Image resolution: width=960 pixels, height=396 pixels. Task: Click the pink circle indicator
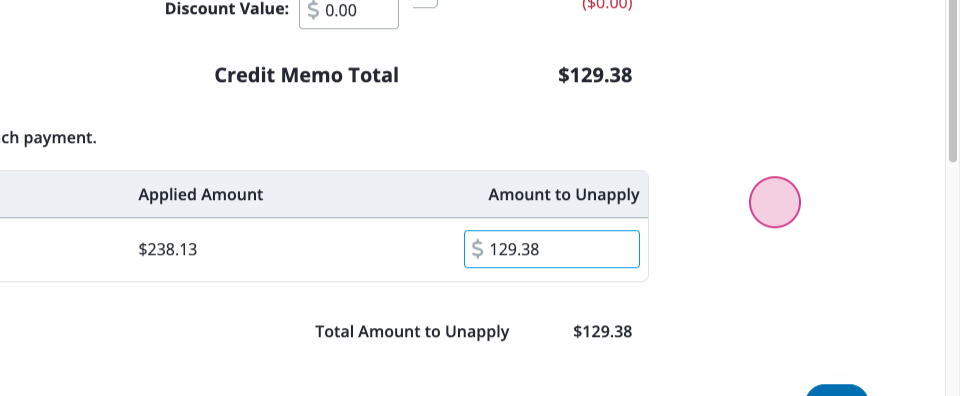click(x=774, y=202)
